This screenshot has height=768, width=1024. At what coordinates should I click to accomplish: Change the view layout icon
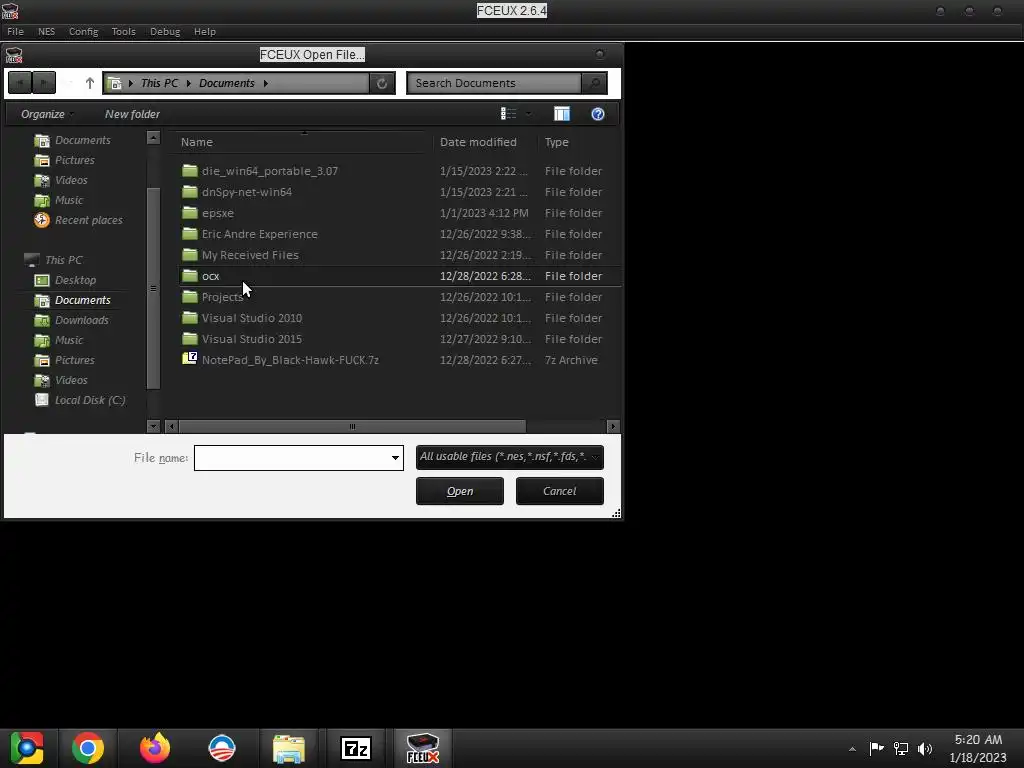coord(508,114)
